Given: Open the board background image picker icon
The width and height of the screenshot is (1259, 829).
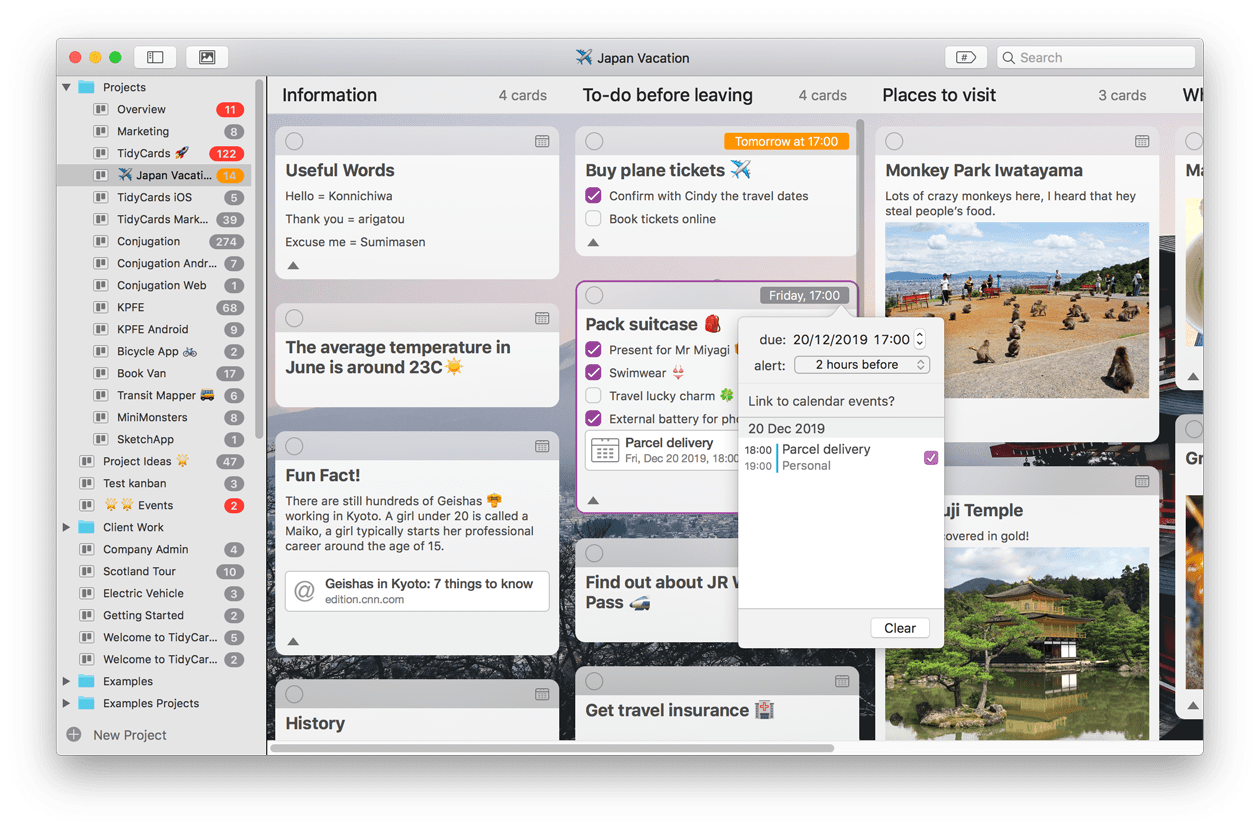Looking at the screenshot, I should (x=207, y=57).
